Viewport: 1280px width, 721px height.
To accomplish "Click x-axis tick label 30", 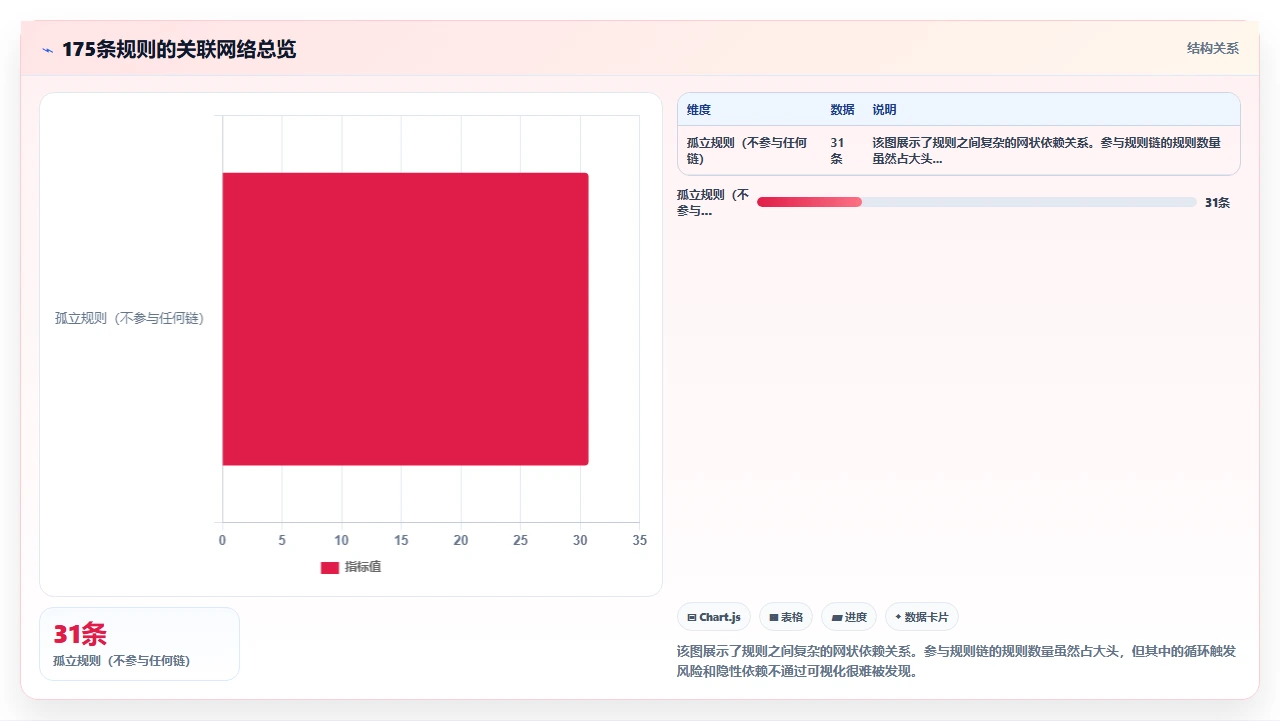I will pos(580,540).
